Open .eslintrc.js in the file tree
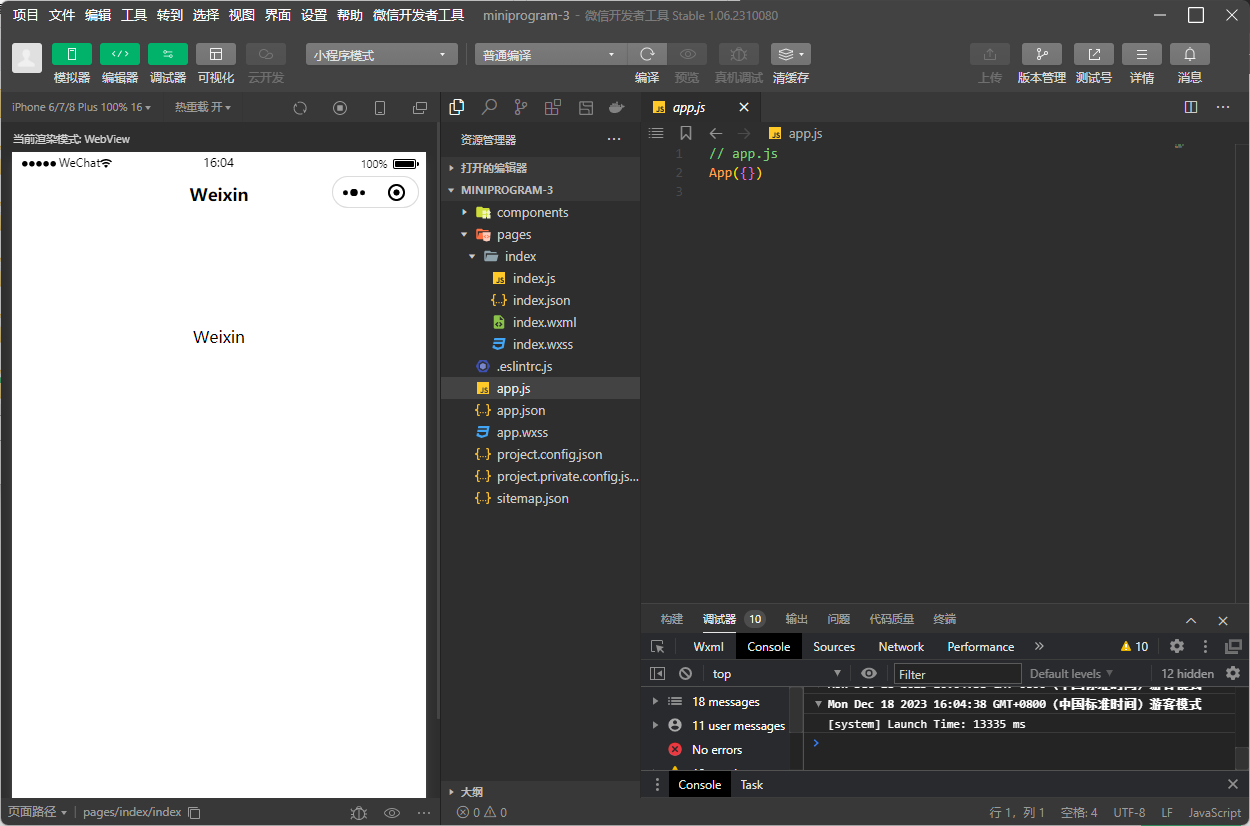Viewport: 1250px width, 826px height. pos(540,366)
